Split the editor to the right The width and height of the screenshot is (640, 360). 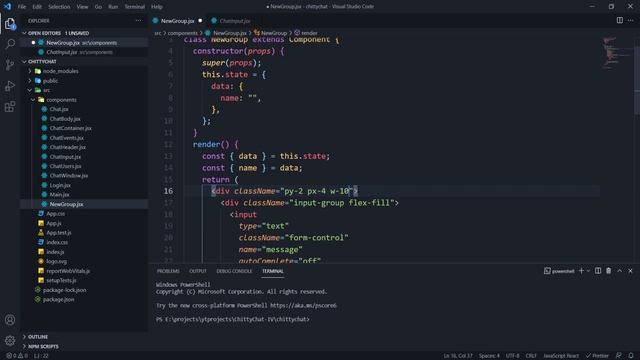coord(620,20)
